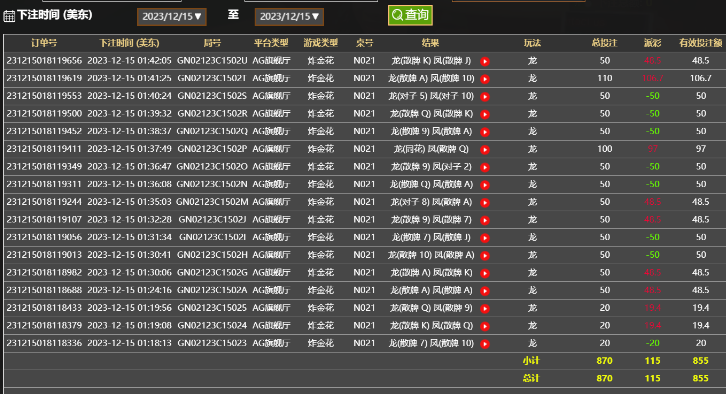Screen dimensions: 726x394
Task: Click the calendar icon beside 下注时间
Action: tap(9, 16)
